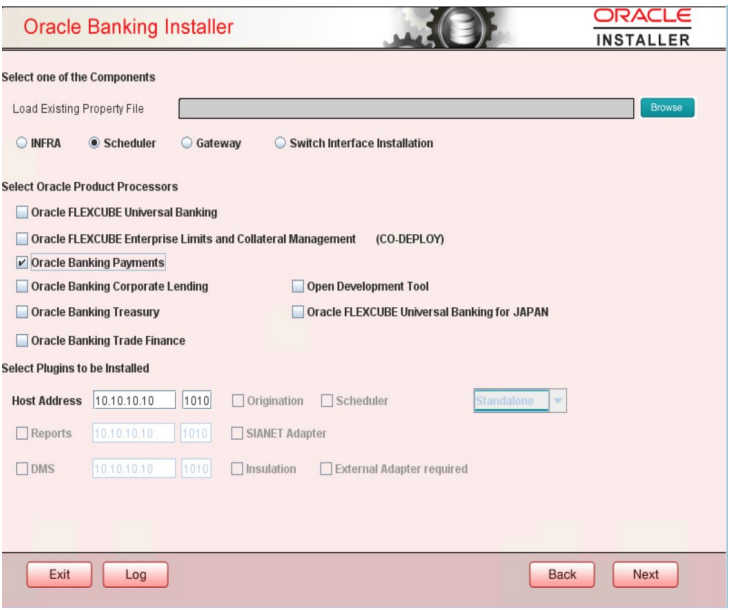Image resolution: width=729 pixels, height=610 pixels.
Task: Click the (CO-DEPLOY) label
Action: click(x=410, y=239)
